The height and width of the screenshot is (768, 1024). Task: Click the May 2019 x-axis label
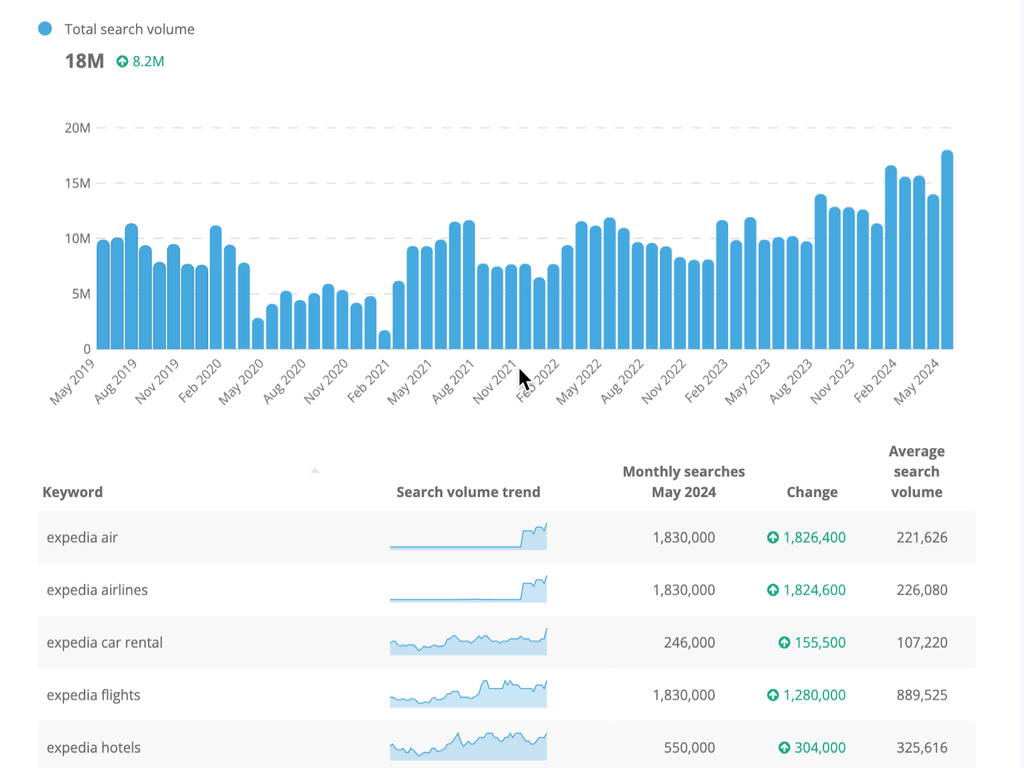click(72, 382)
